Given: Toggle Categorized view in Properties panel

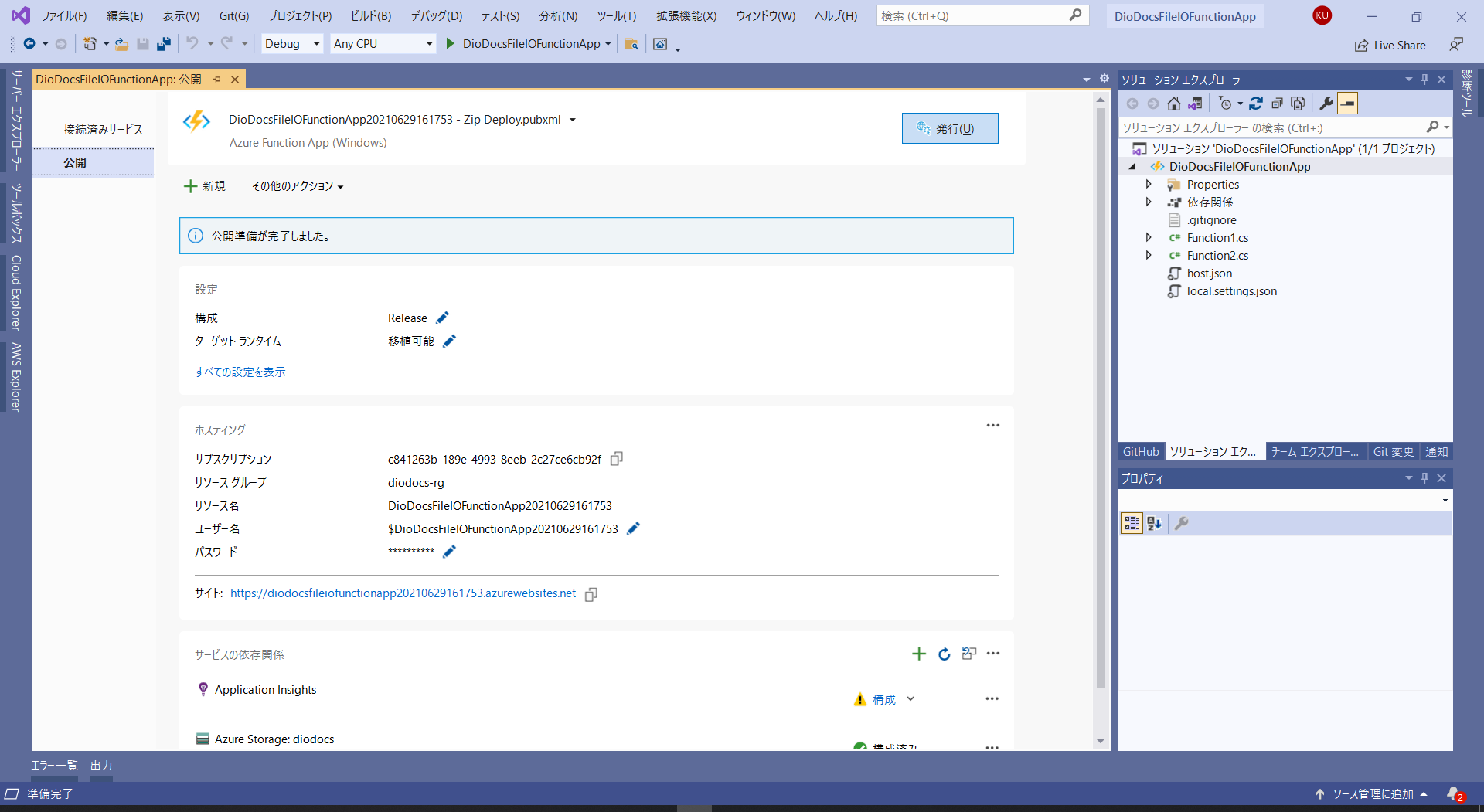Looking at the screenshot, I should pyautogui.click(x=1132, y=524).
